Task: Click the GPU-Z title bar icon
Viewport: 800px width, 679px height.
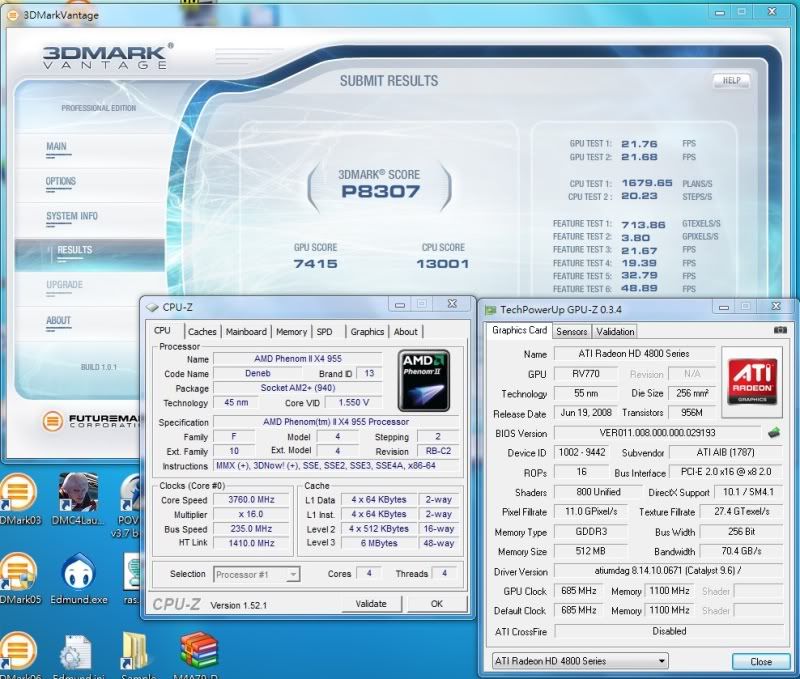Action: (x=490, y=310)
